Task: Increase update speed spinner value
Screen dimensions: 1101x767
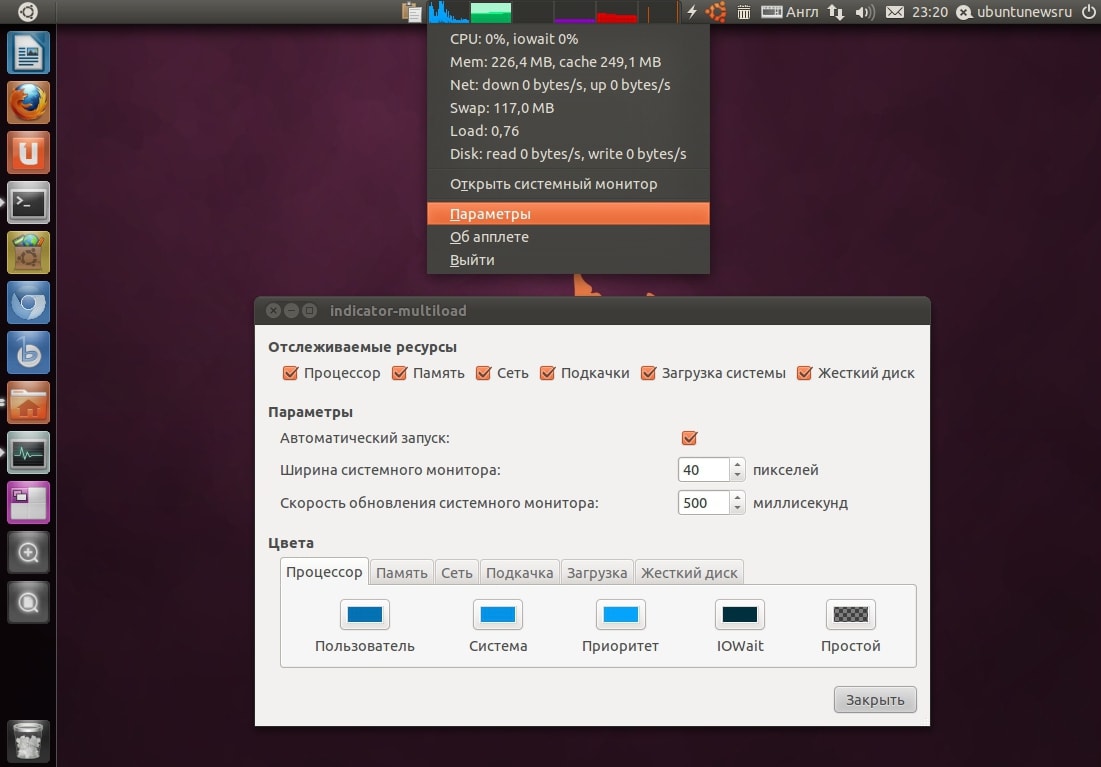Action: [737, 497]
